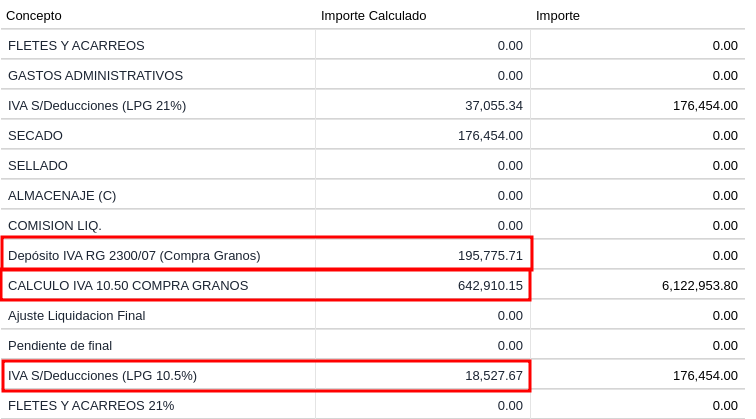Click the Importe value 6,122,953.80
The image size is (756, 419).
[699, 285]
